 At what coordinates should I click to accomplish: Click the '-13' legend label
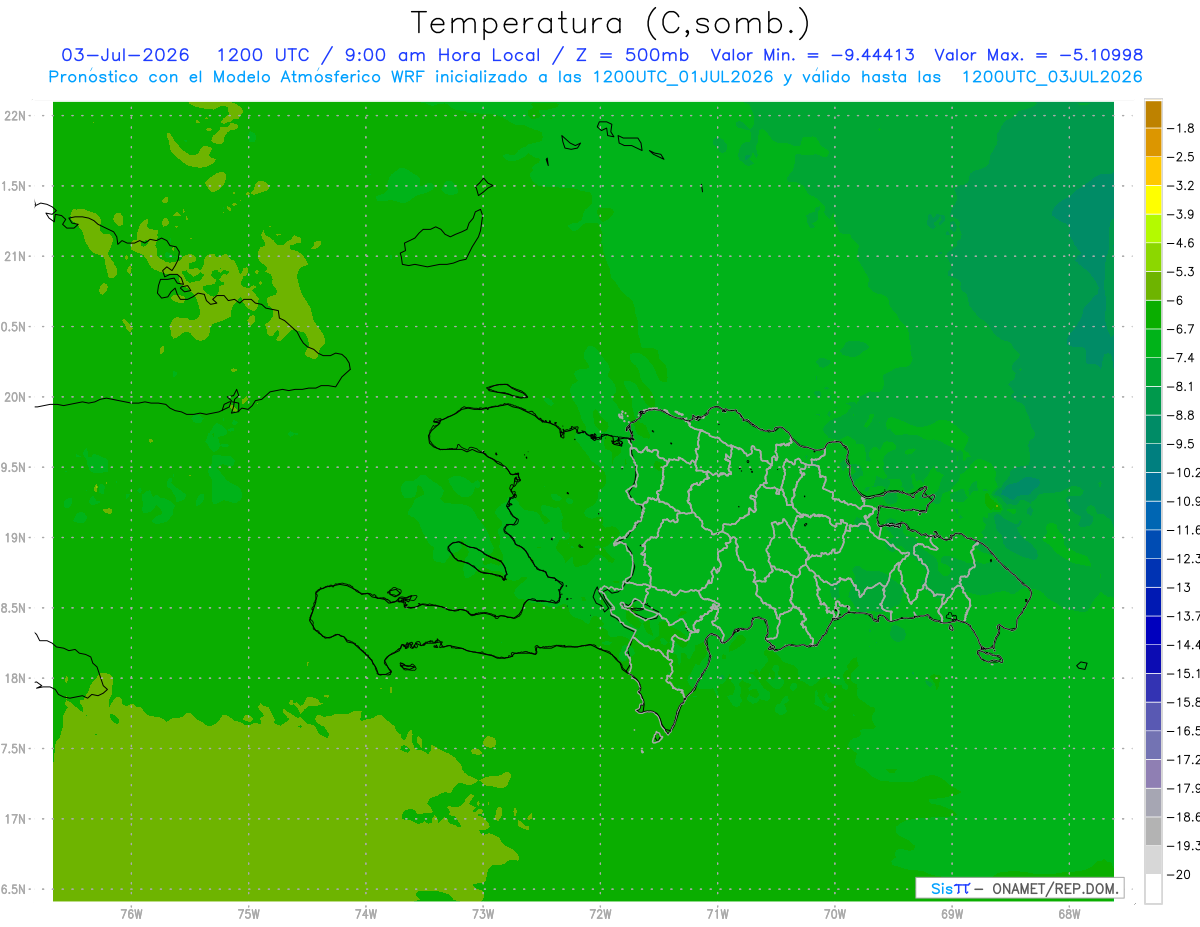click(1181, 587)
